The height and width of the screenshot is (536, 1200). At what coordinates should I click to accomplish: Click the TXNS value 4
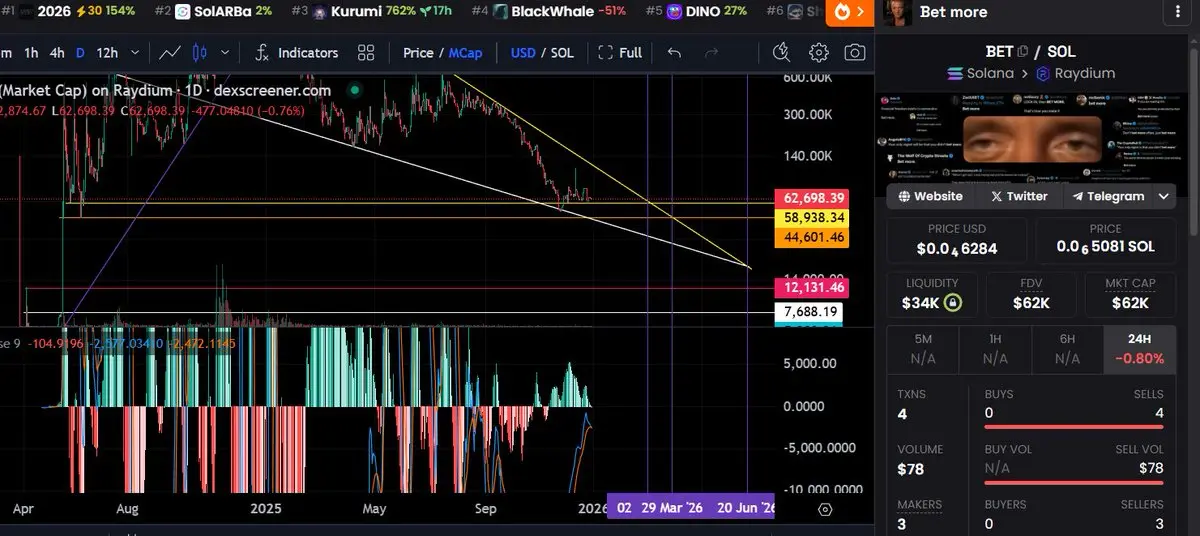point(902,414)
